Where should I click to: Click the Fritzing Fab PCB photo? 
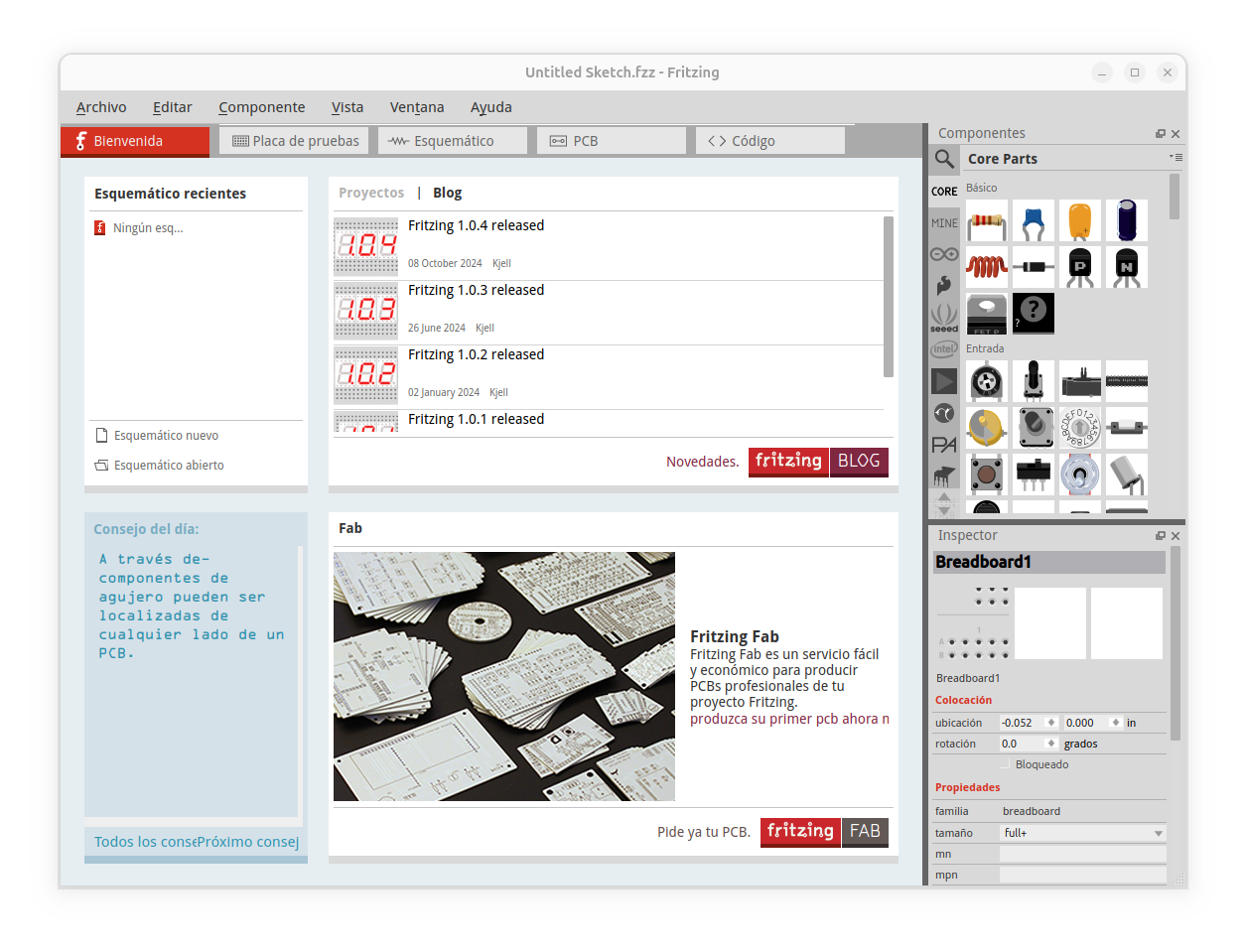(x=504, y=676)
